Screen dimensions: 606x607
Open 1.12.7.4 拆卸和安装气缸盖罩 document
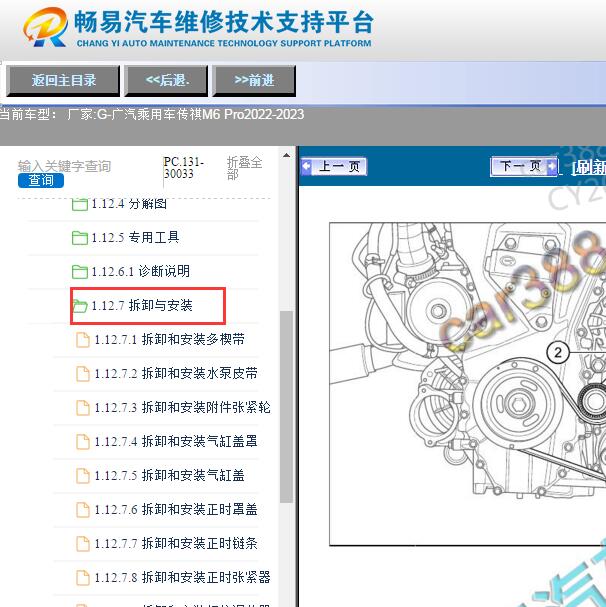tap(176, 441)
